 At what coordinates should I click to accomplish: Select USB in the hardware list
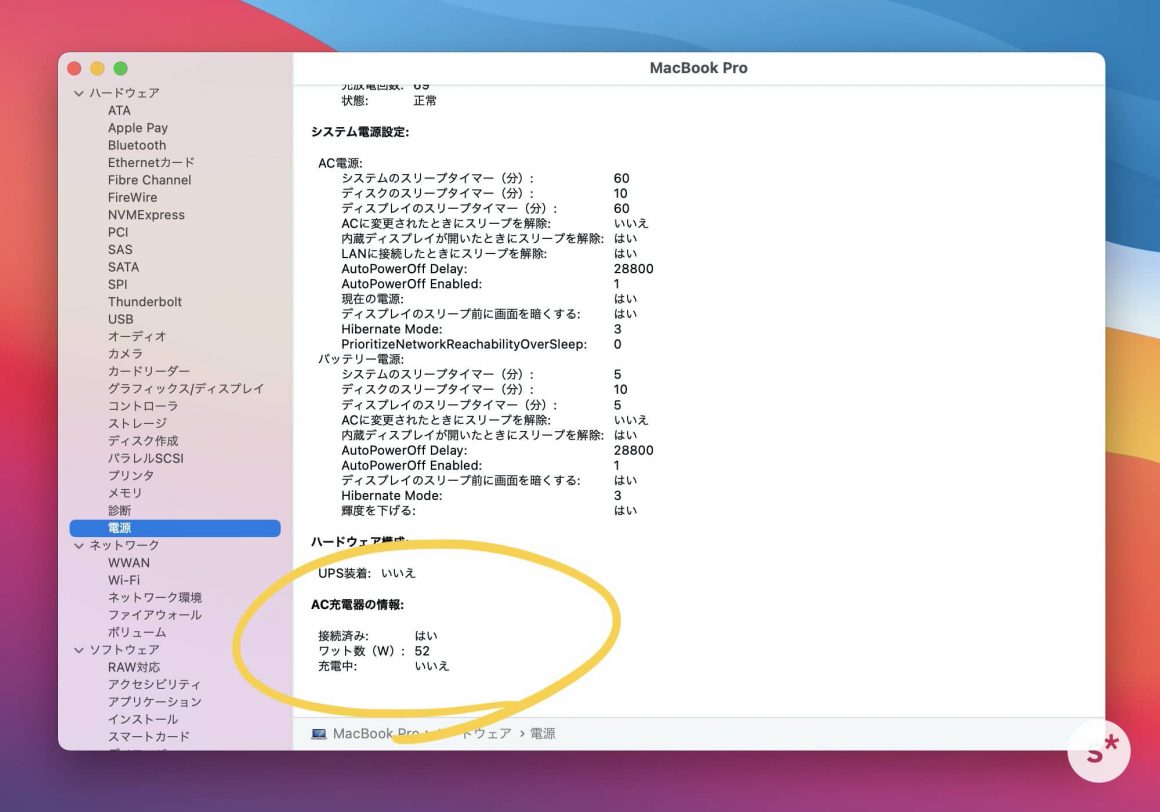click(120, 319)
